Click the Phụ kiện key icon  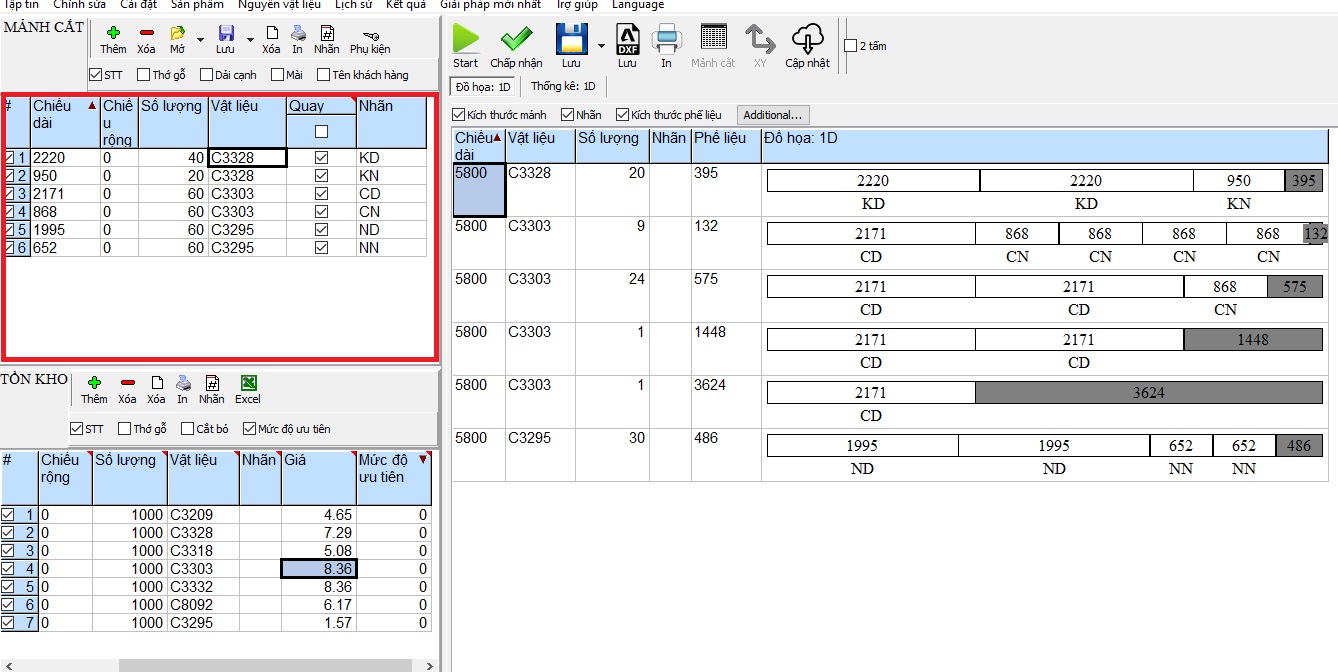(x=370, y=34)
